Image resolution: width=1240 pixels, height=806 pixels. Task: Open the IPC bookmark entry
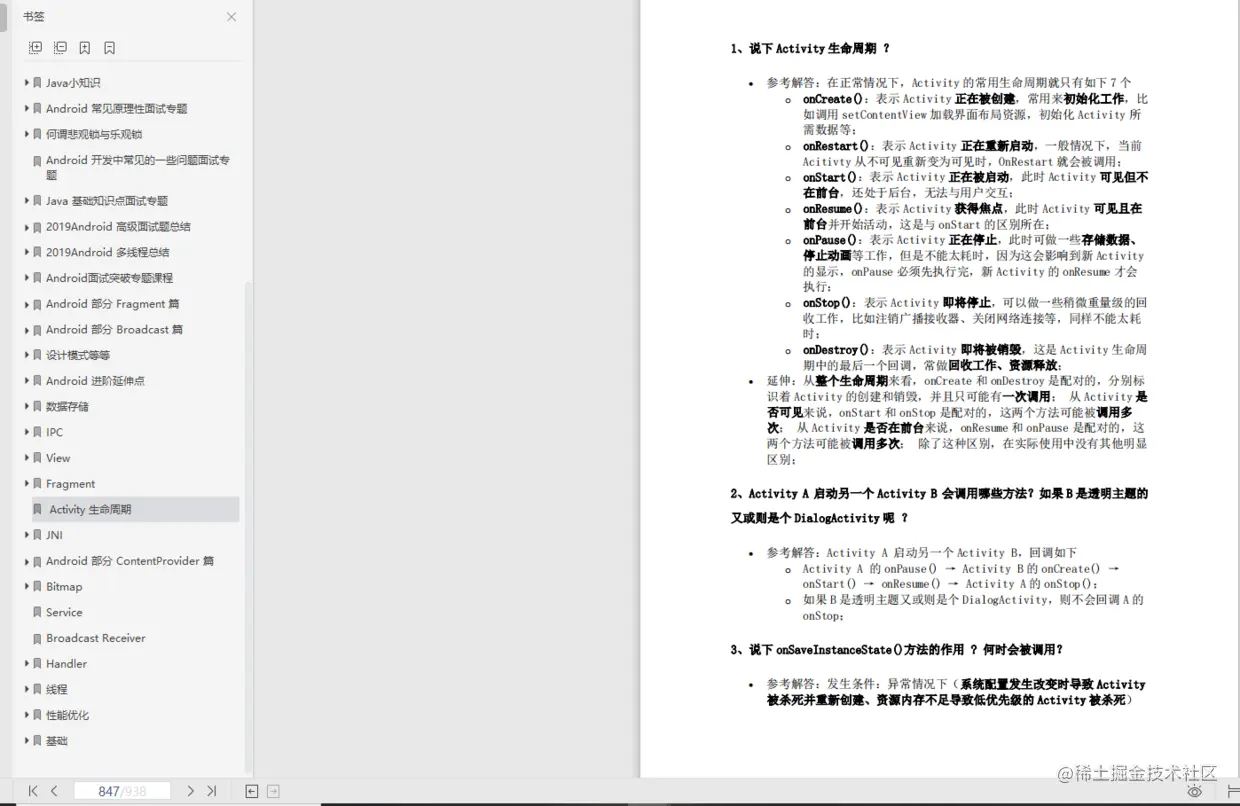click(54, 433)
